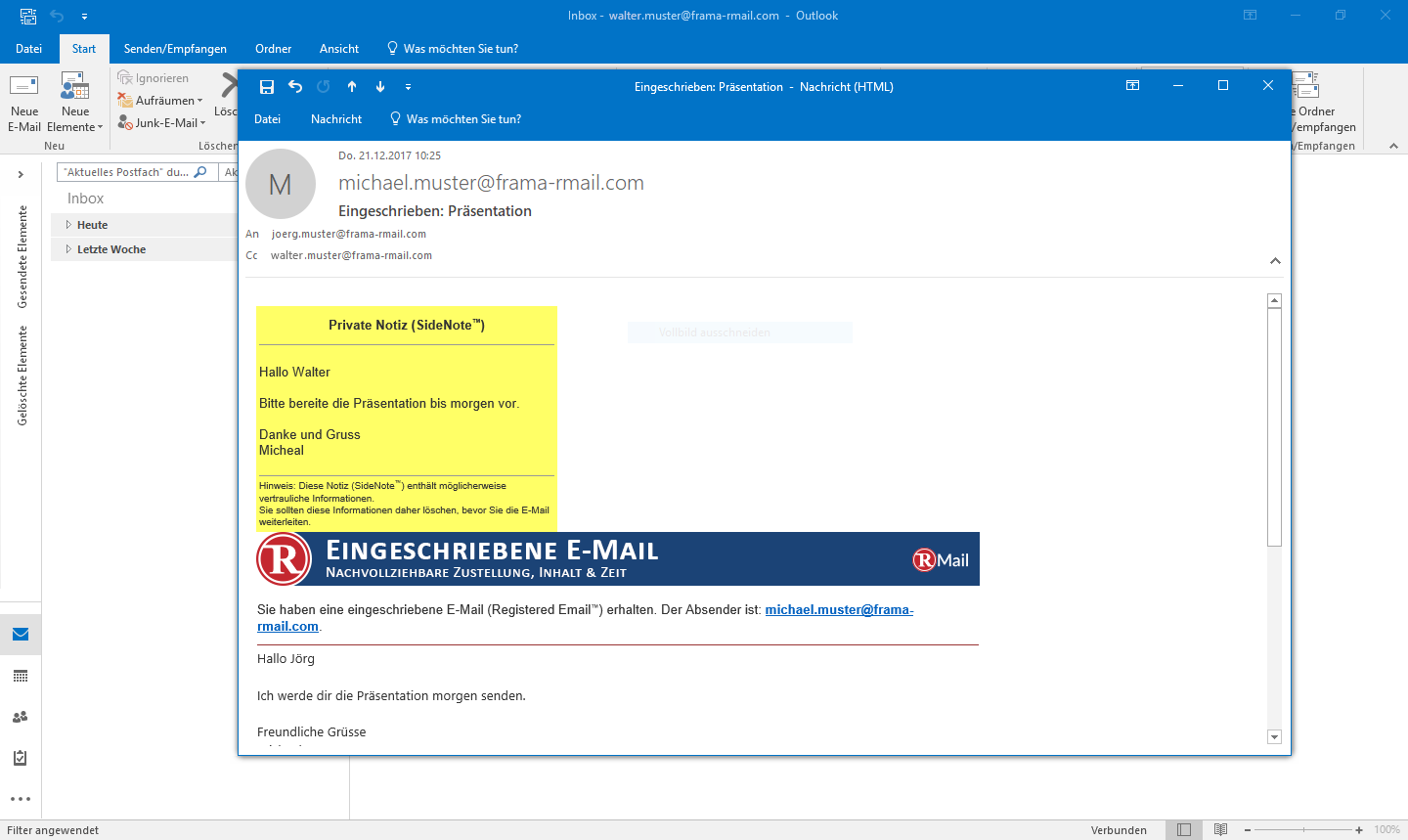Viewport: 1408px width, 840px height.
Task: Open message quick access toolbar customization arrow
Action: [408, 87]
